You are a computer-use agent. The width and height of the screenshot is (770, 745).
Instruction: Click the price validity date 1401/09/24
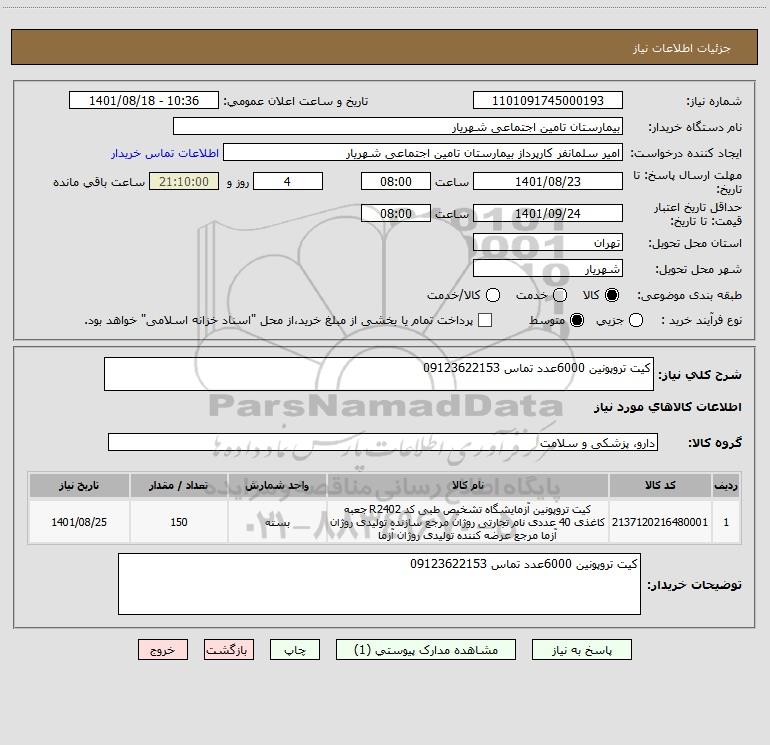pos(548,213)
